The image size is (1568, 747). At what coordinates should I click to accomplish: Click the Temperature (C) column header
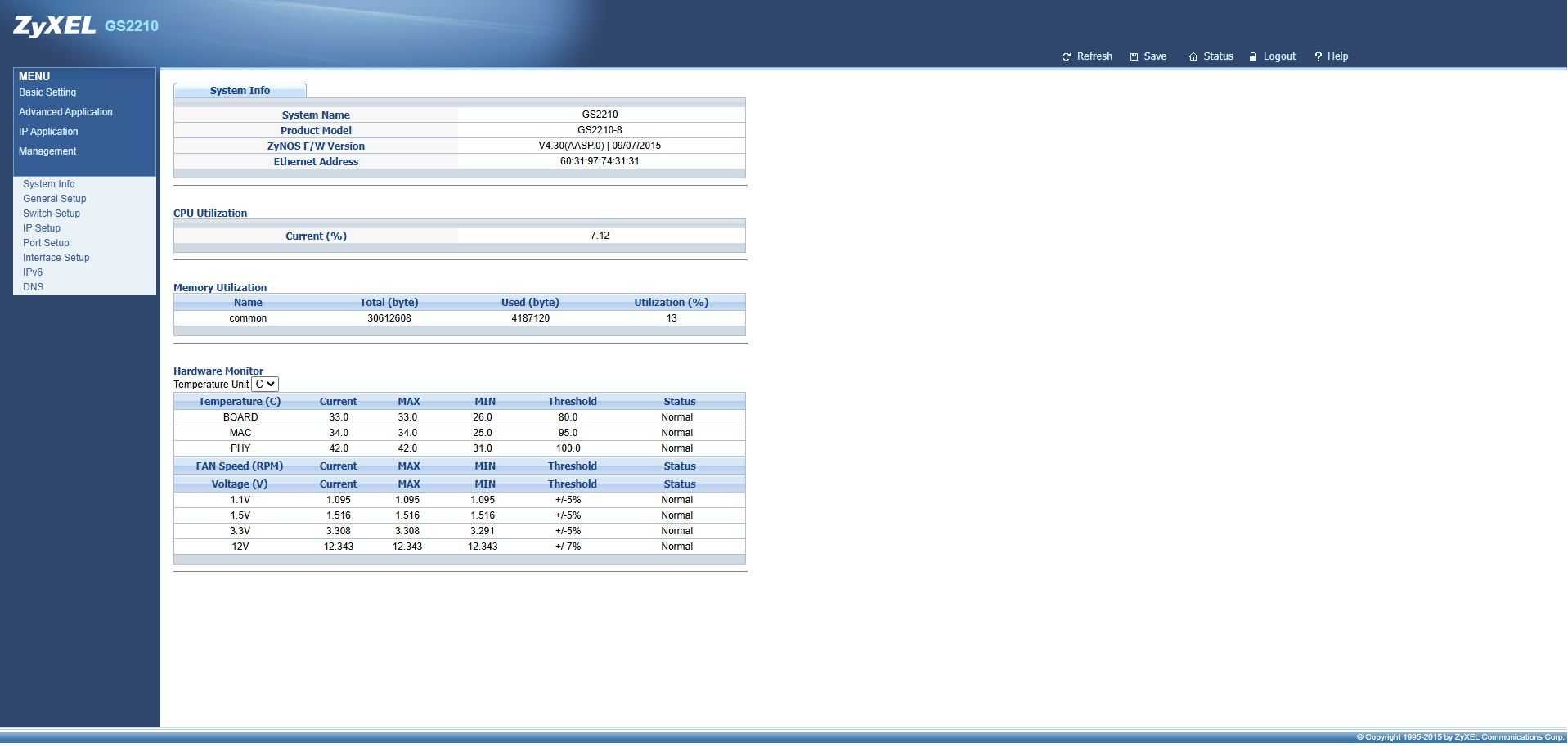[240, 402]
